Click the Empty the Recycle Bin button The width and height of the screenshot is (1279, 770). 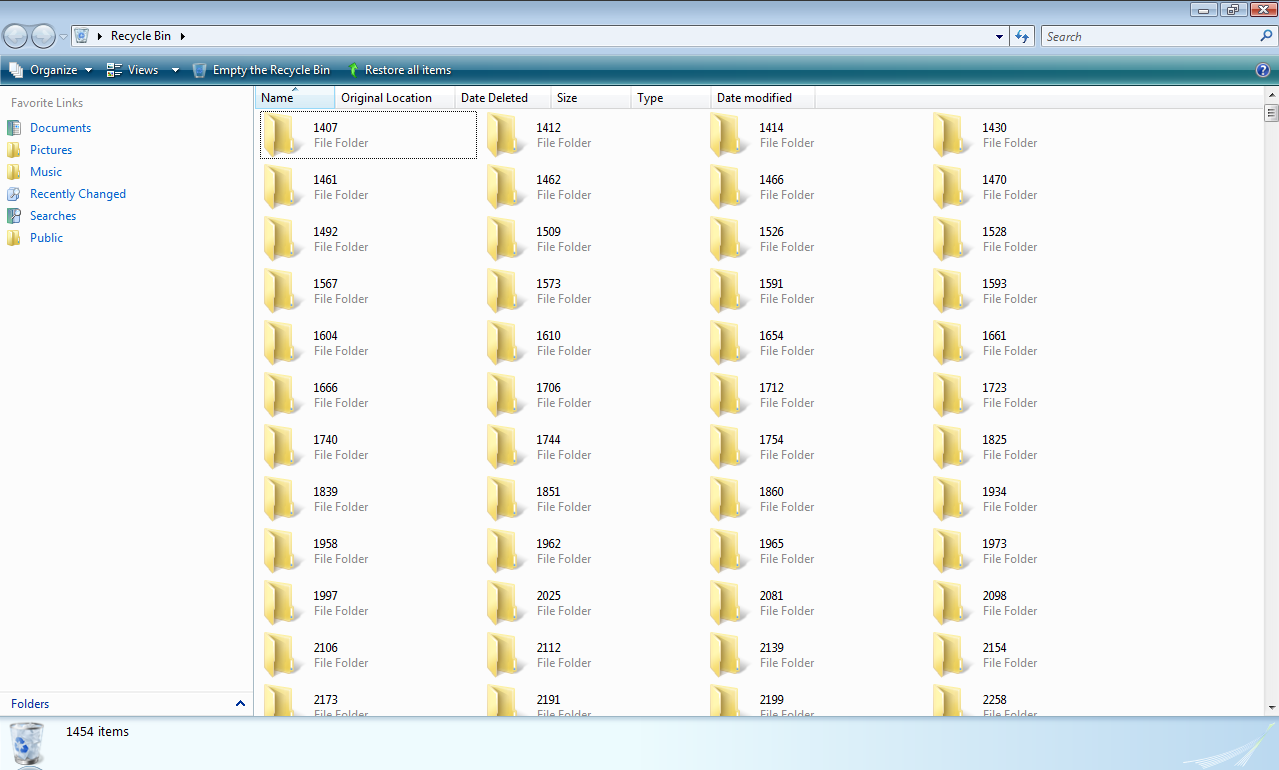pos(262,70)
